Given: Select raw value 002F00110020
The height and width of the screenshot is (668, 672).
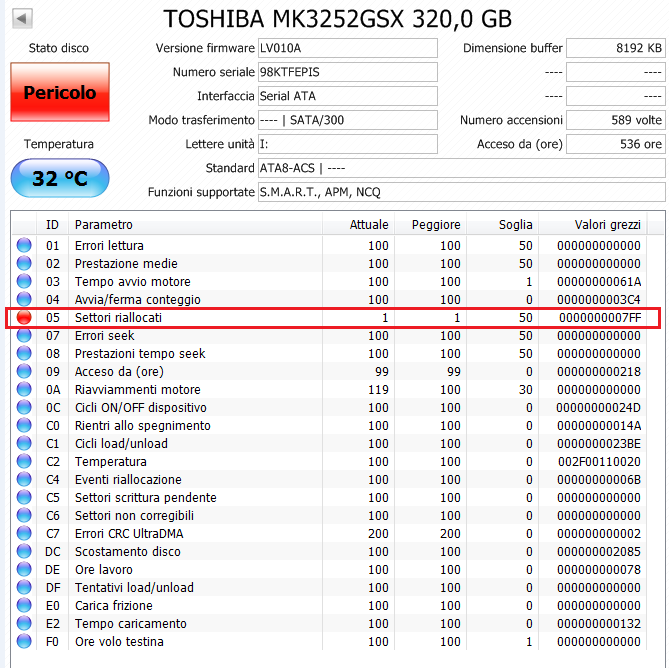Looking at the screenshot, I should pyautogui.click(x=599, y=461).
